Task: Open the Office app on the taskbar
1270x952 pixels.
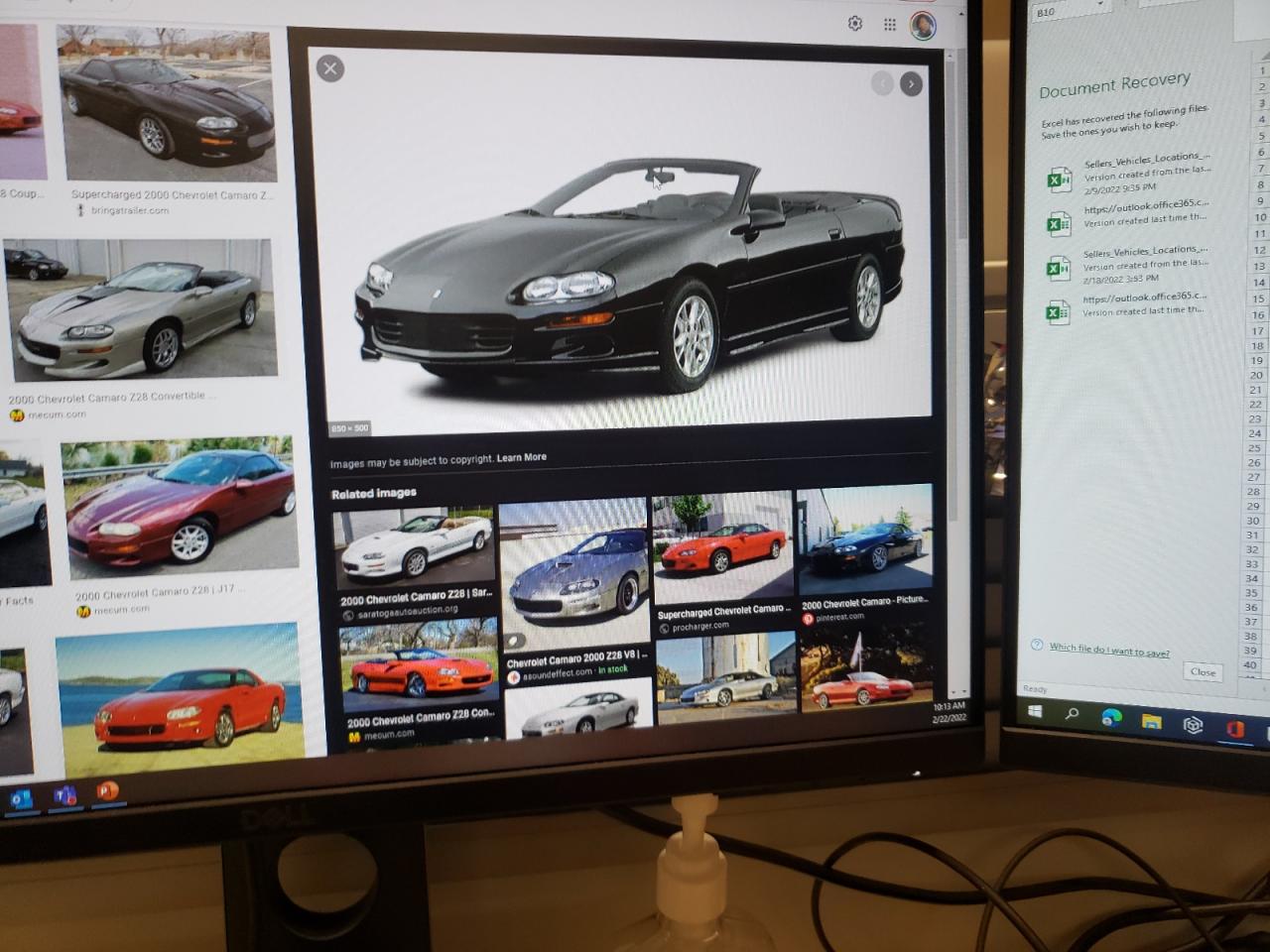Action: point(1235,729)
